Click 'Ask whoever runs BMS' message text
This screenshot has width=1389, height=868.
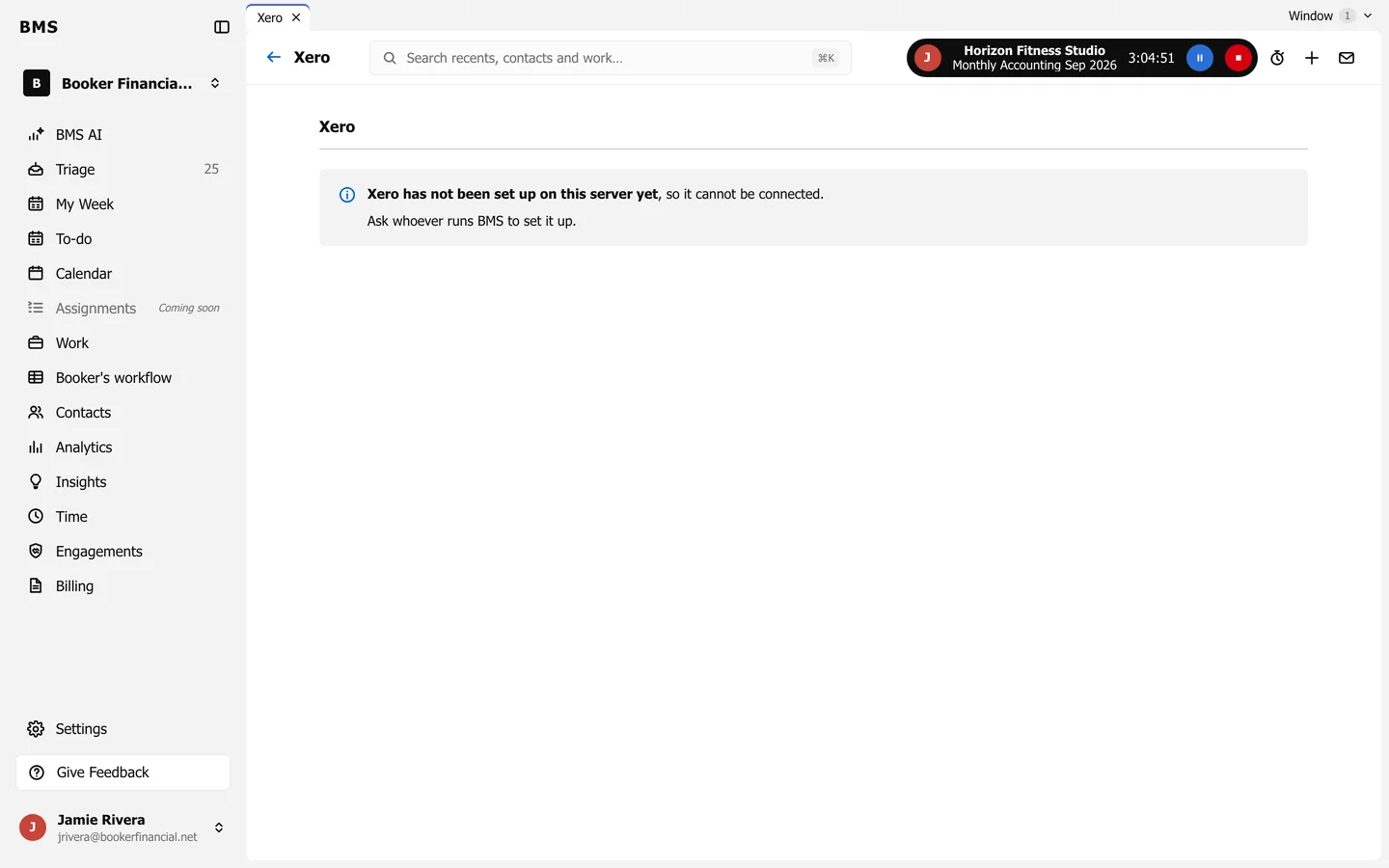tap(472, 221)
